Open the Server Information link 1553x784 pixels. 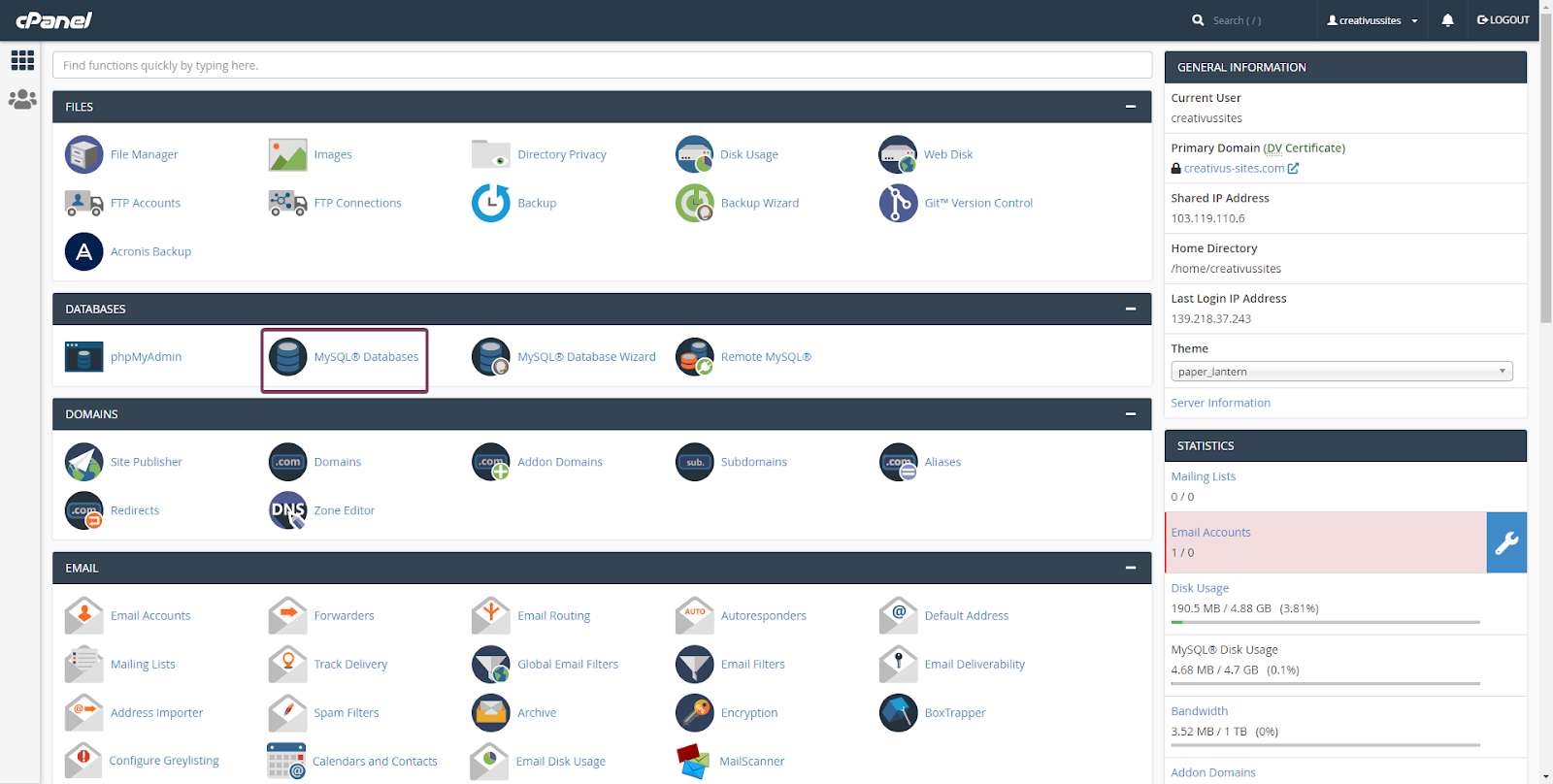click(x=1220, y=403)
